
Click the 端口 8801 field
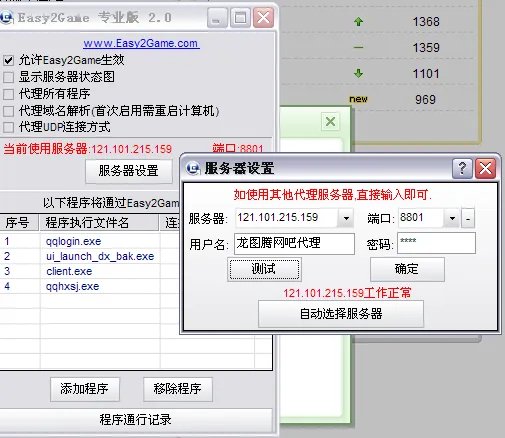421,218
